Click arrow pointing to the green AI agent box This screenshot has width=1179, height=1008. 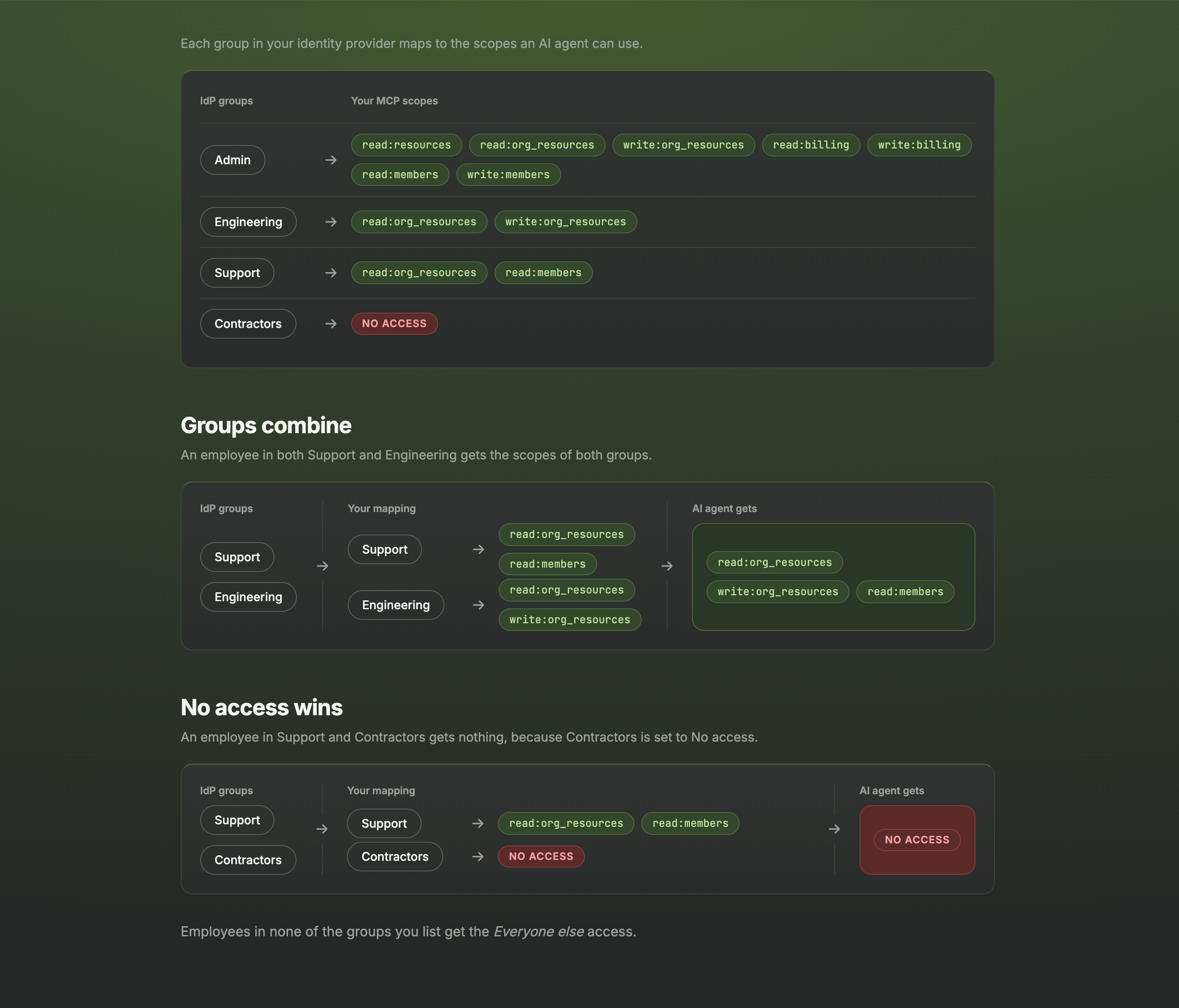(x=667, y=566)
